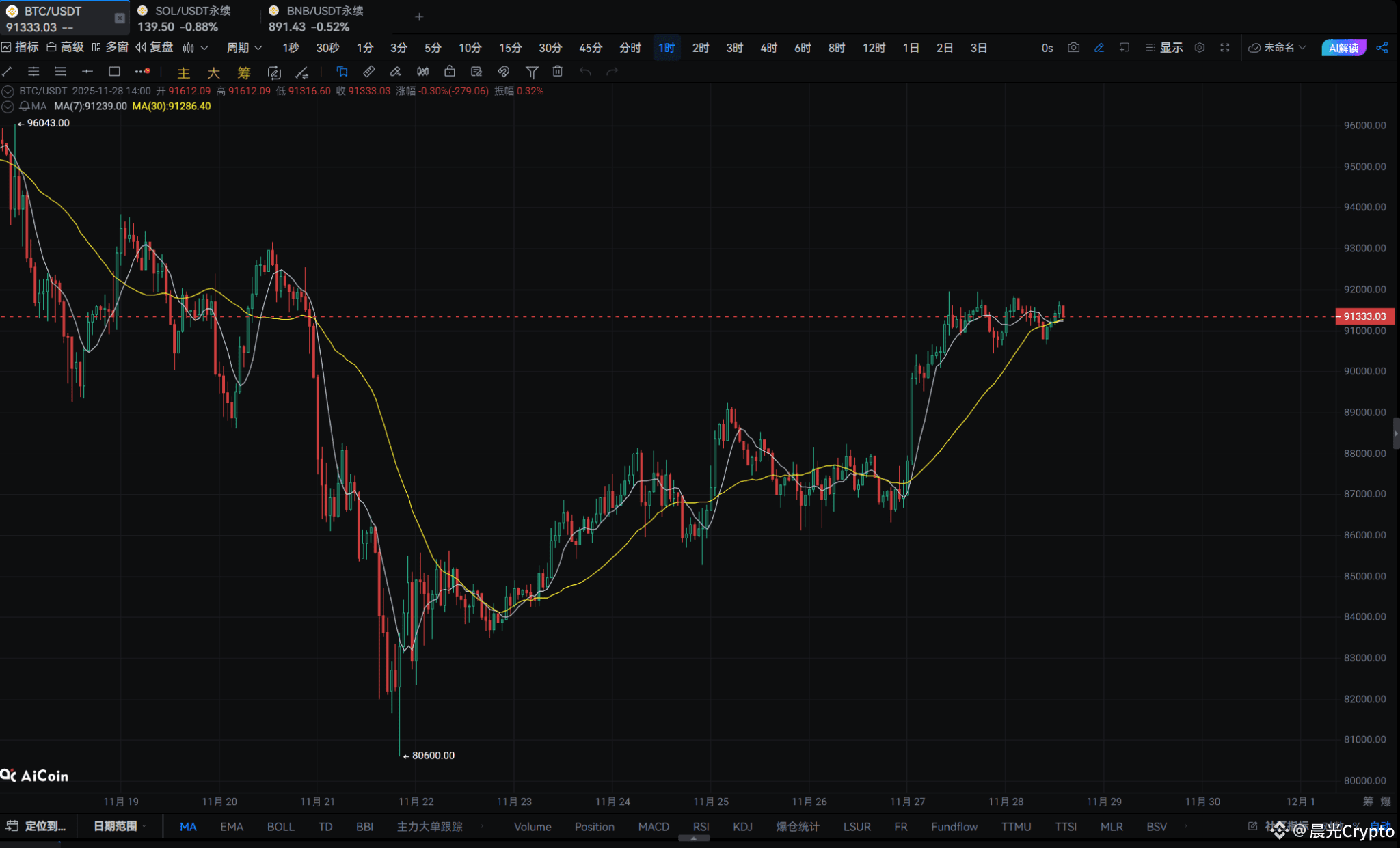Select the MACD indicator tab
The width and height of the screenshot is (1400, 848).
[x=653, y=827]
